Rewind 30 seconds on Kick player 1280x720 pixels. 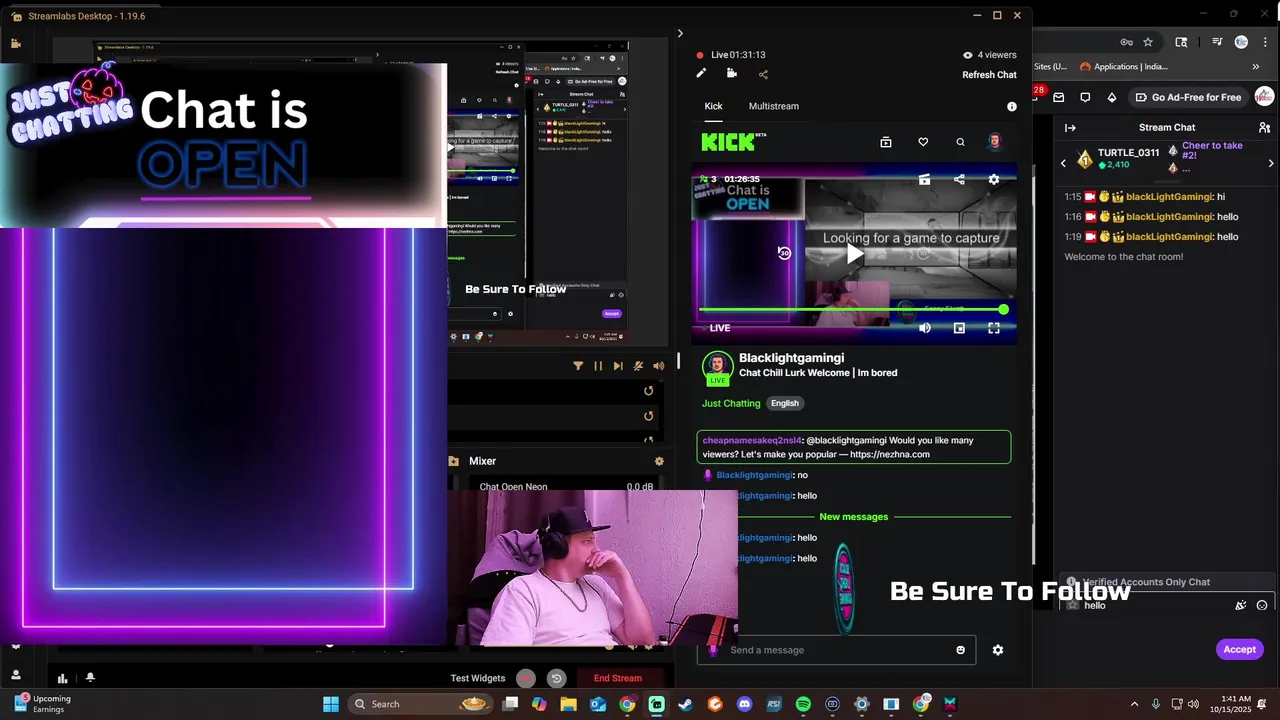[784, 253]
